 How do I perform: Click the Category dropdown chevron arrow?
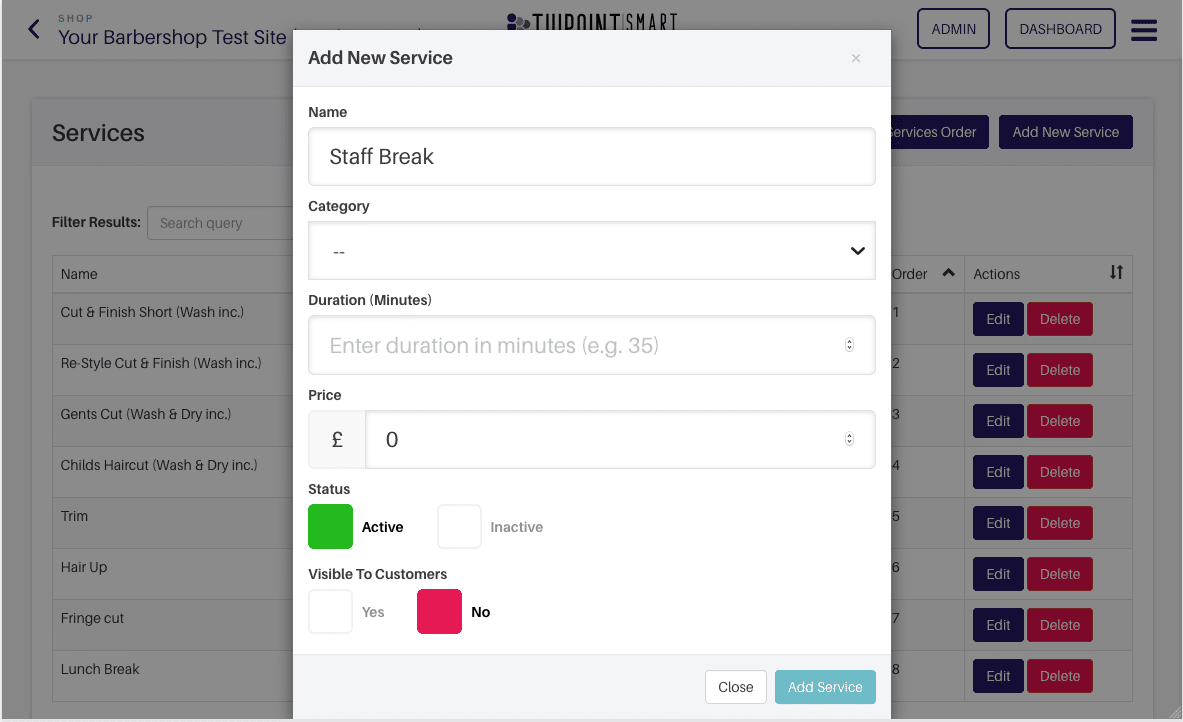(857, 250)
